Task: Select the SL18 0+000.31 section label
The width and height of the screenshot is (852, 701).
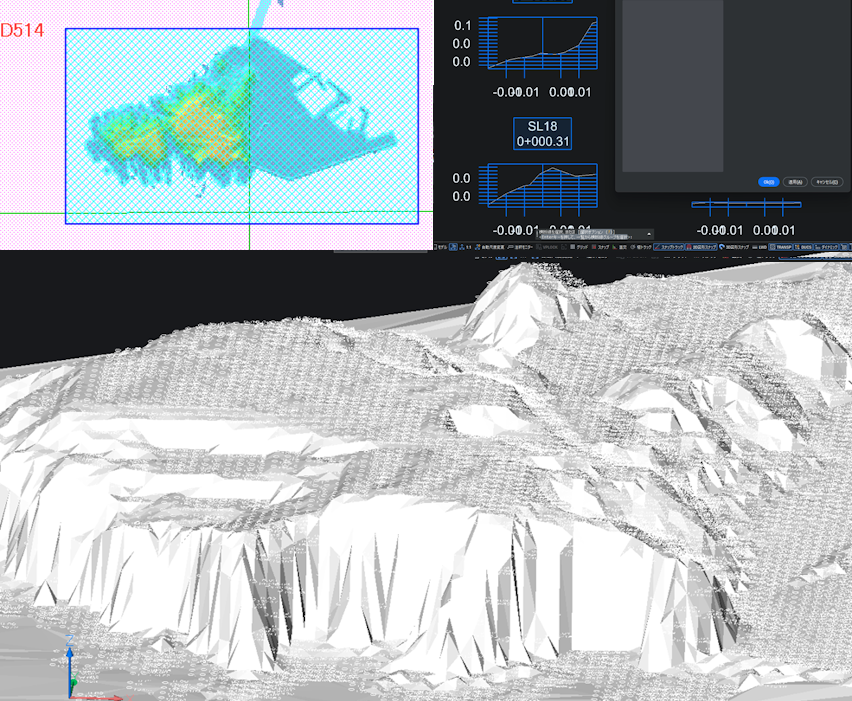Action: tap(542, 134)
